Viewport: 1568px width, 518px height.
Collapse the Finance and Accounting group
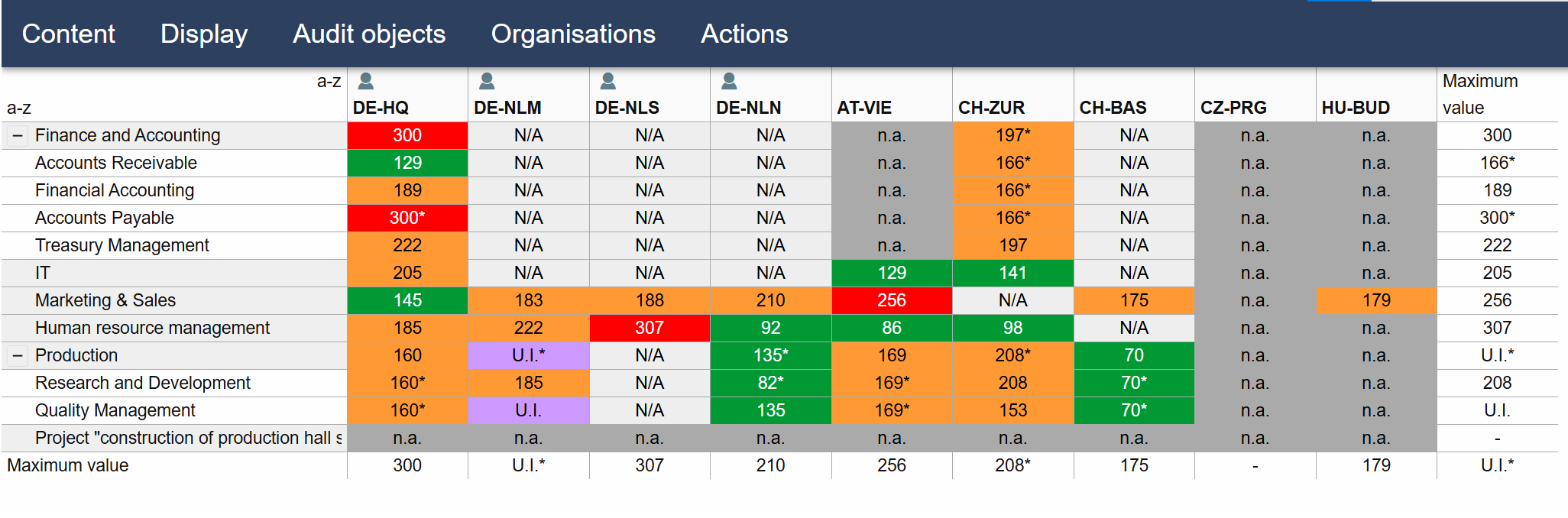click(18, 136)
